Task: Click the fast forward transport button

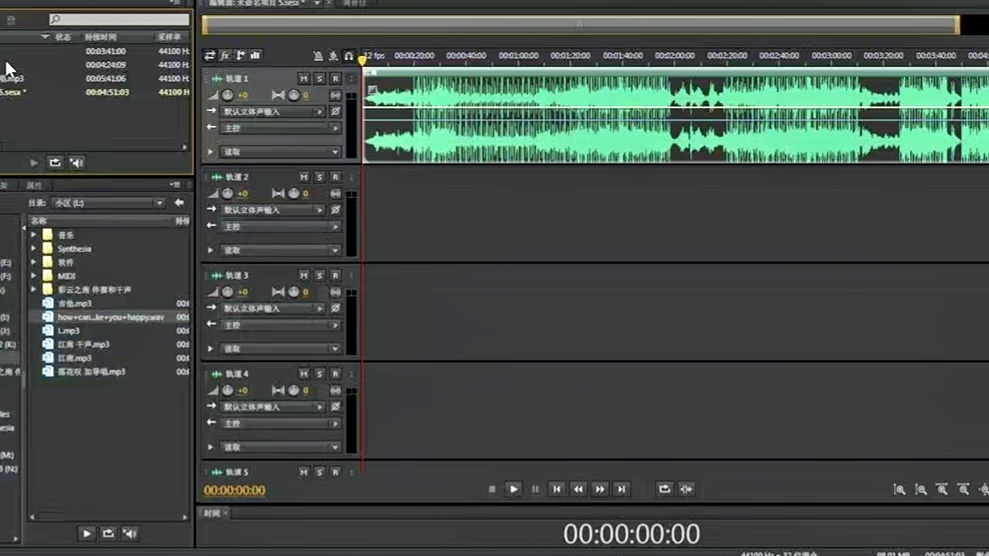Action: pyautogui.click(x=600, y=489)
